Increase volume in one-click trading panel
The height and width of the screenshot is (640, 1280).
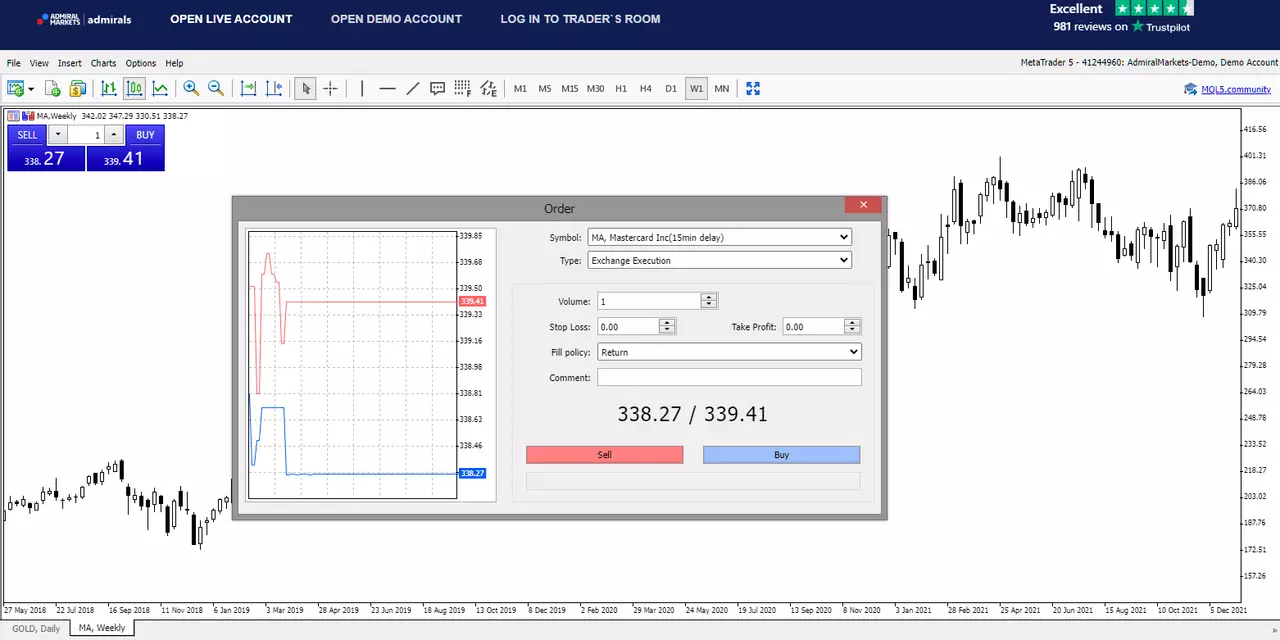pyautogui.click(x=114, y=135)
